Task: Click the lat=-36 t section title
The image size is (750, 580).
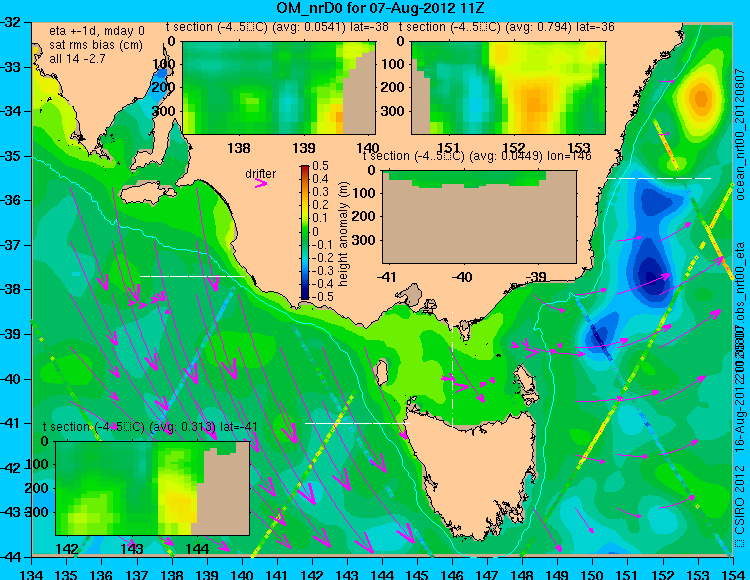Action: click(507, 27)
